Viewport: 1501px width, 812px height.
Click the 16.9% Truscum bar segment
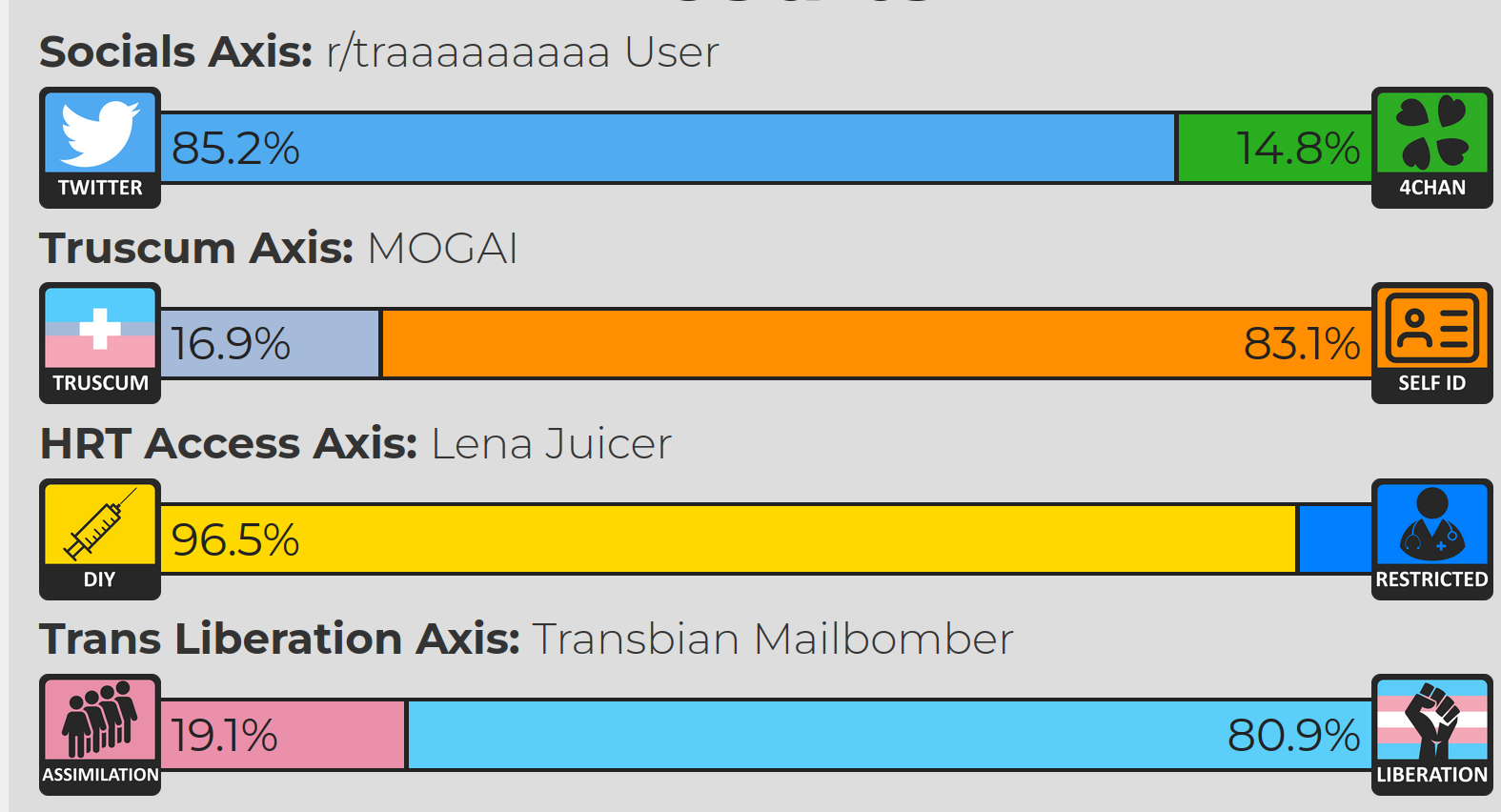click(x=270, y=343)
